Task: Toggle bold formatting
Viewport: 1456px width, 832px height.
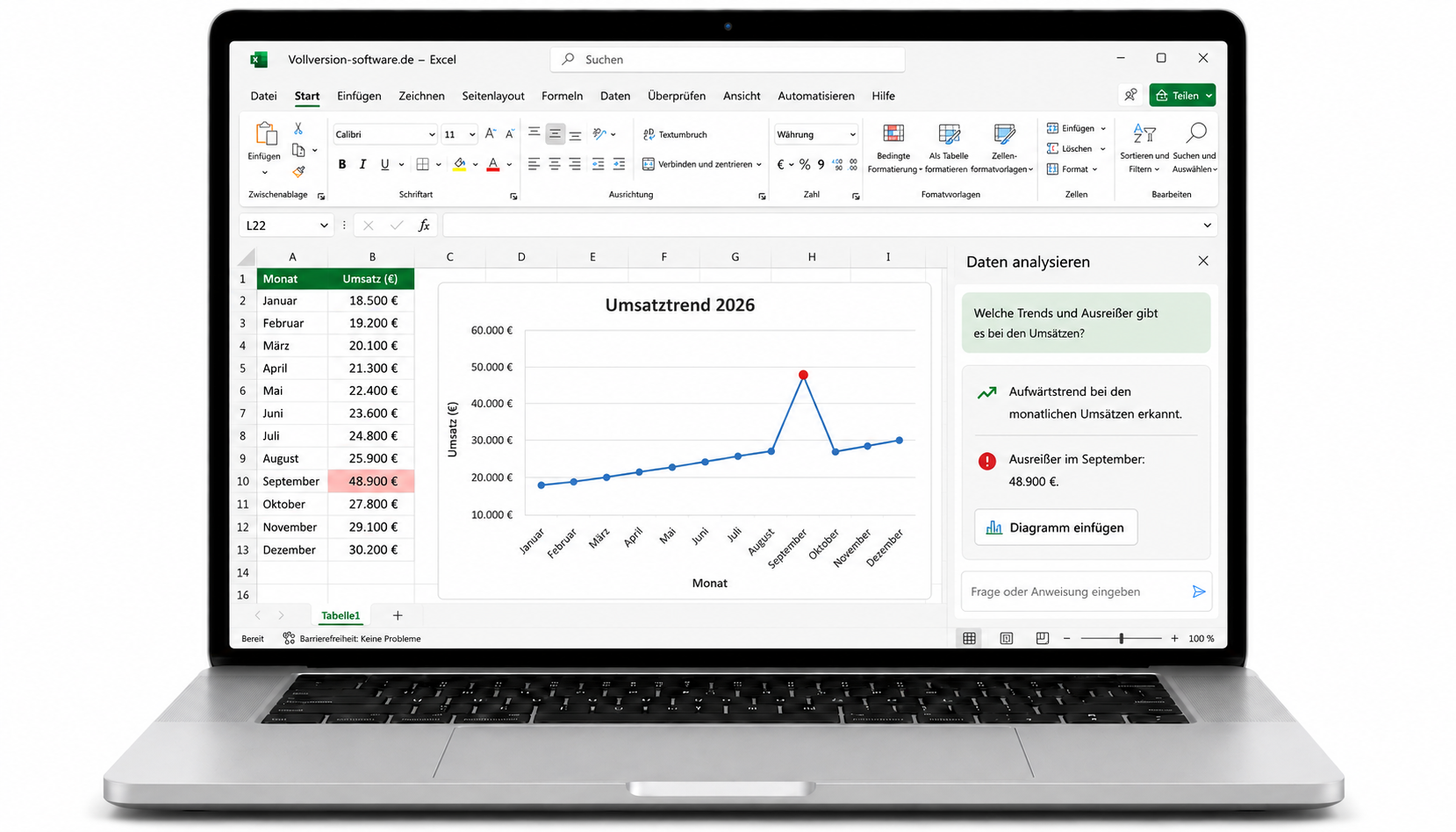Action: coord(341,164)
